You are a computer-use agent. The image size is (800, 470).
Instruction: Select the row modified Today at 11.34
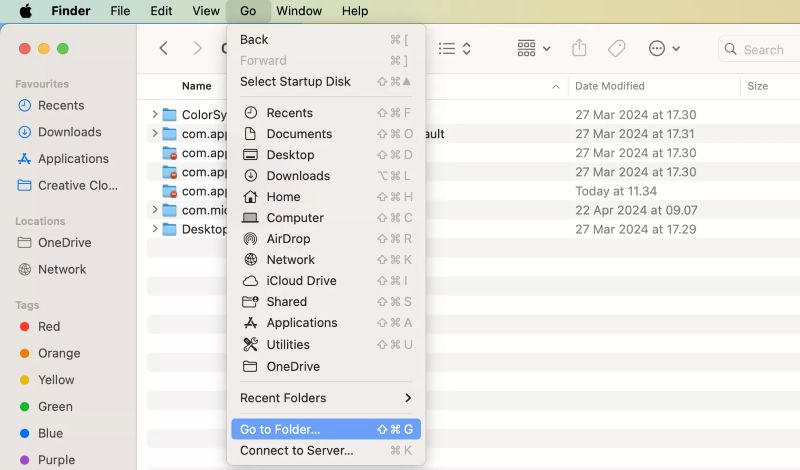coord(473,191)
